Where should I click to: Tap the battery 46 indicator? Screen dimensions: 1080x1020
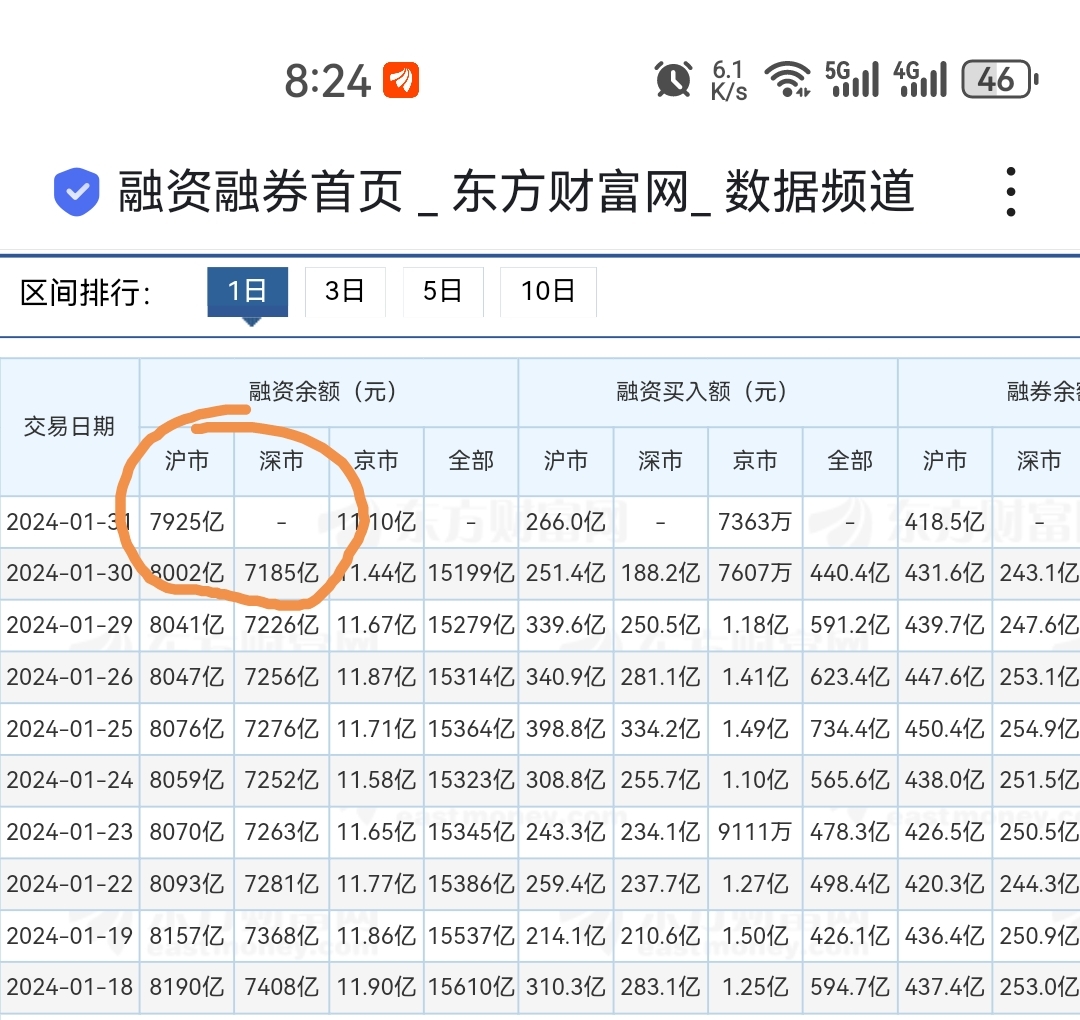999,79
